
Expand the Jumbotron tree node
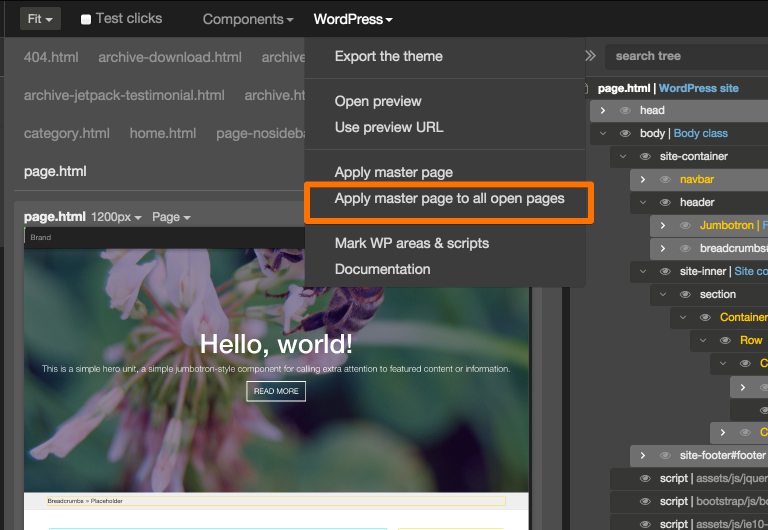pyautogui.click(x=663, y=225)
